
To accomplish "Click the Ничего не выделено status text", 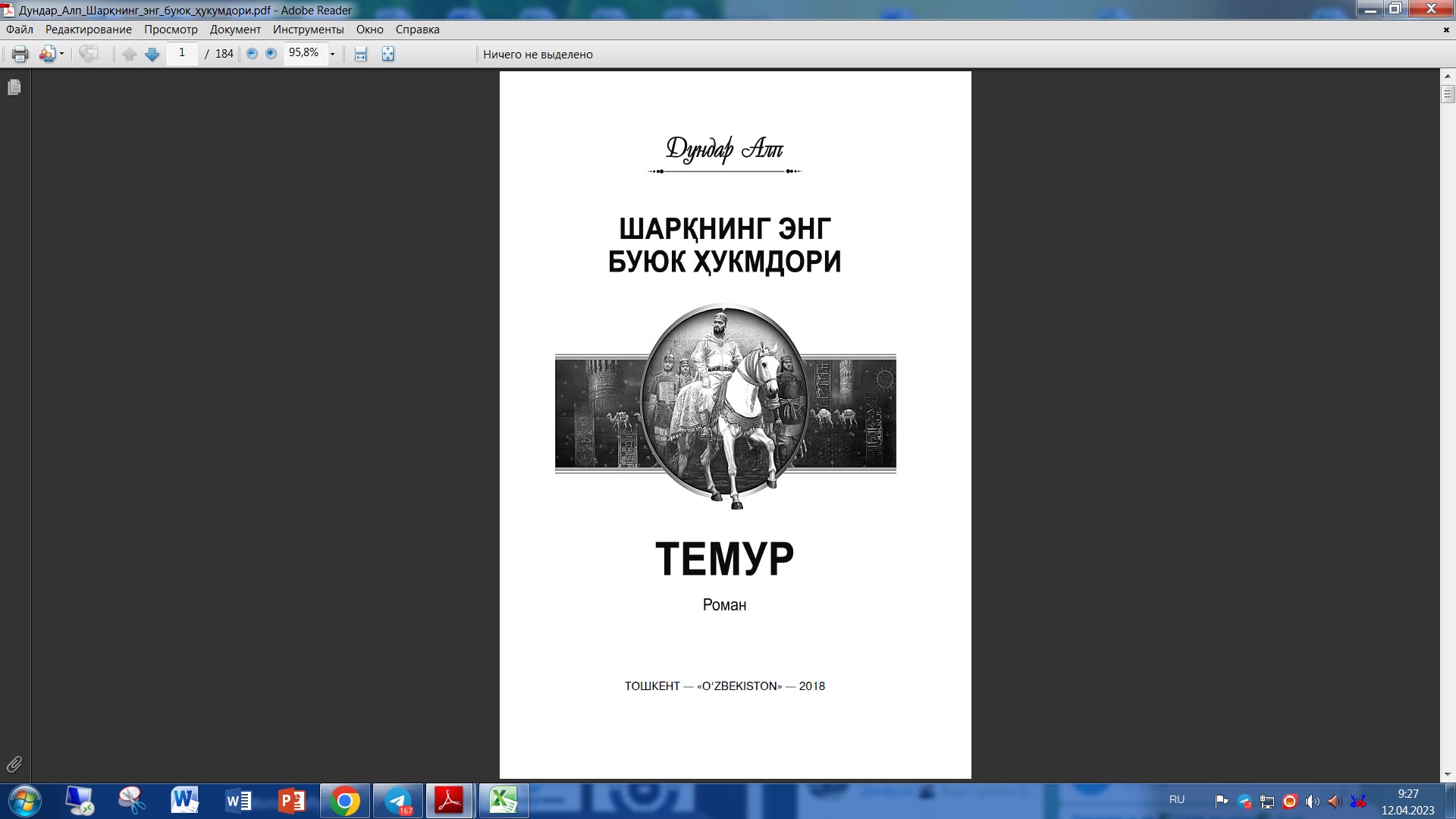I will pos(538,55).
